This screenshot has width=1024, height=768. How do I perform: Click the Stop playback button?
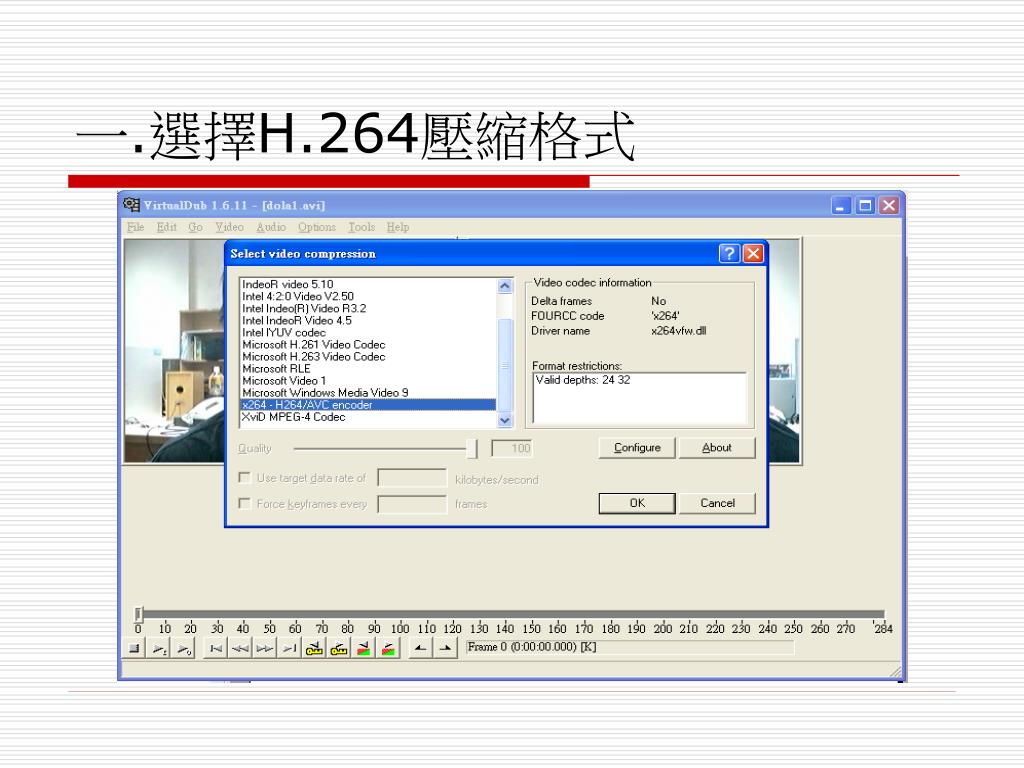(134, 648)
